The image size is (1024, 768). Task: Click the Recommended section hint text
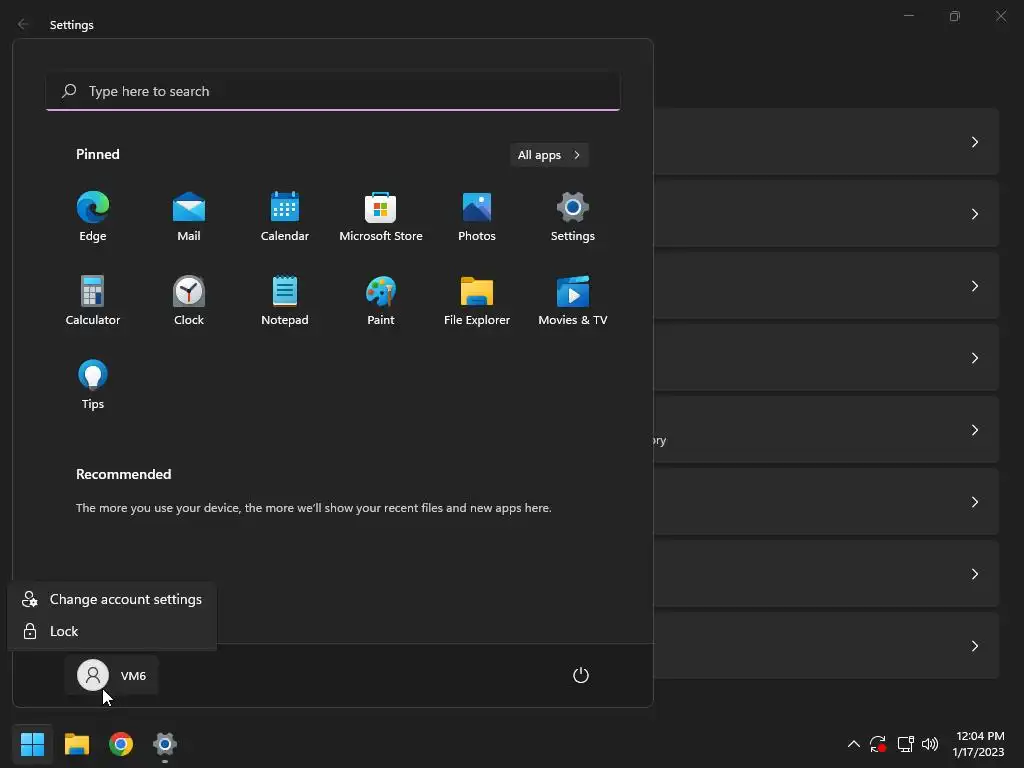[x=313, y=507]
